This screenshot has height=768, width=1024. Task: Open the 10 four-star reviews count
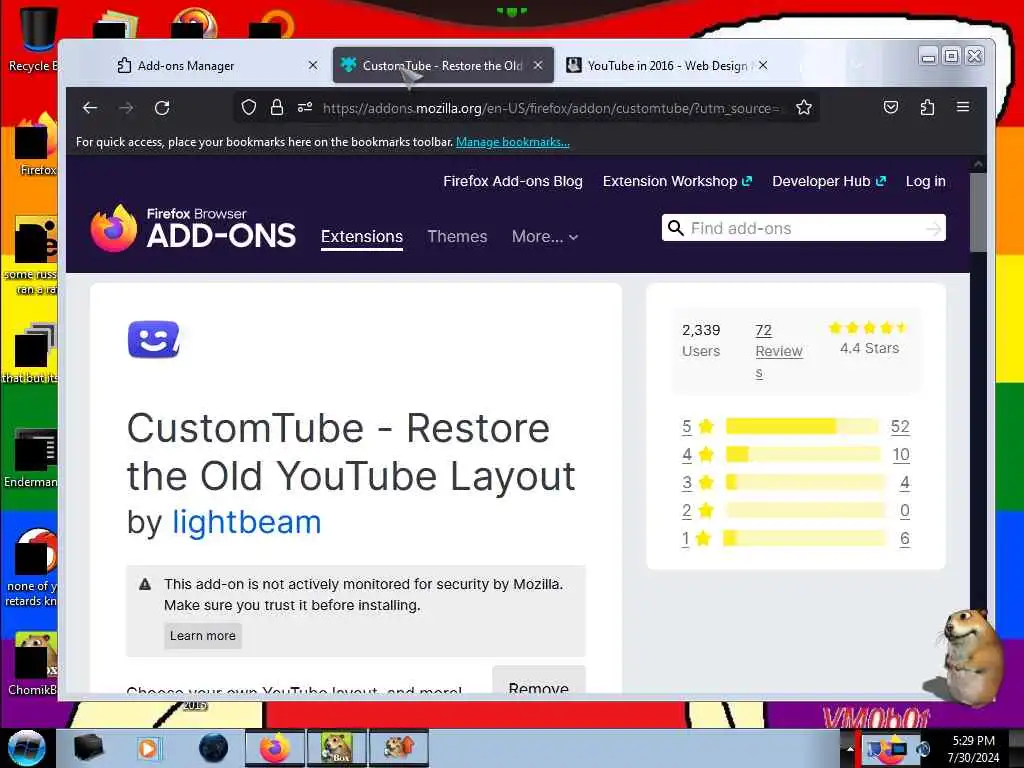[x=901, y=455]
